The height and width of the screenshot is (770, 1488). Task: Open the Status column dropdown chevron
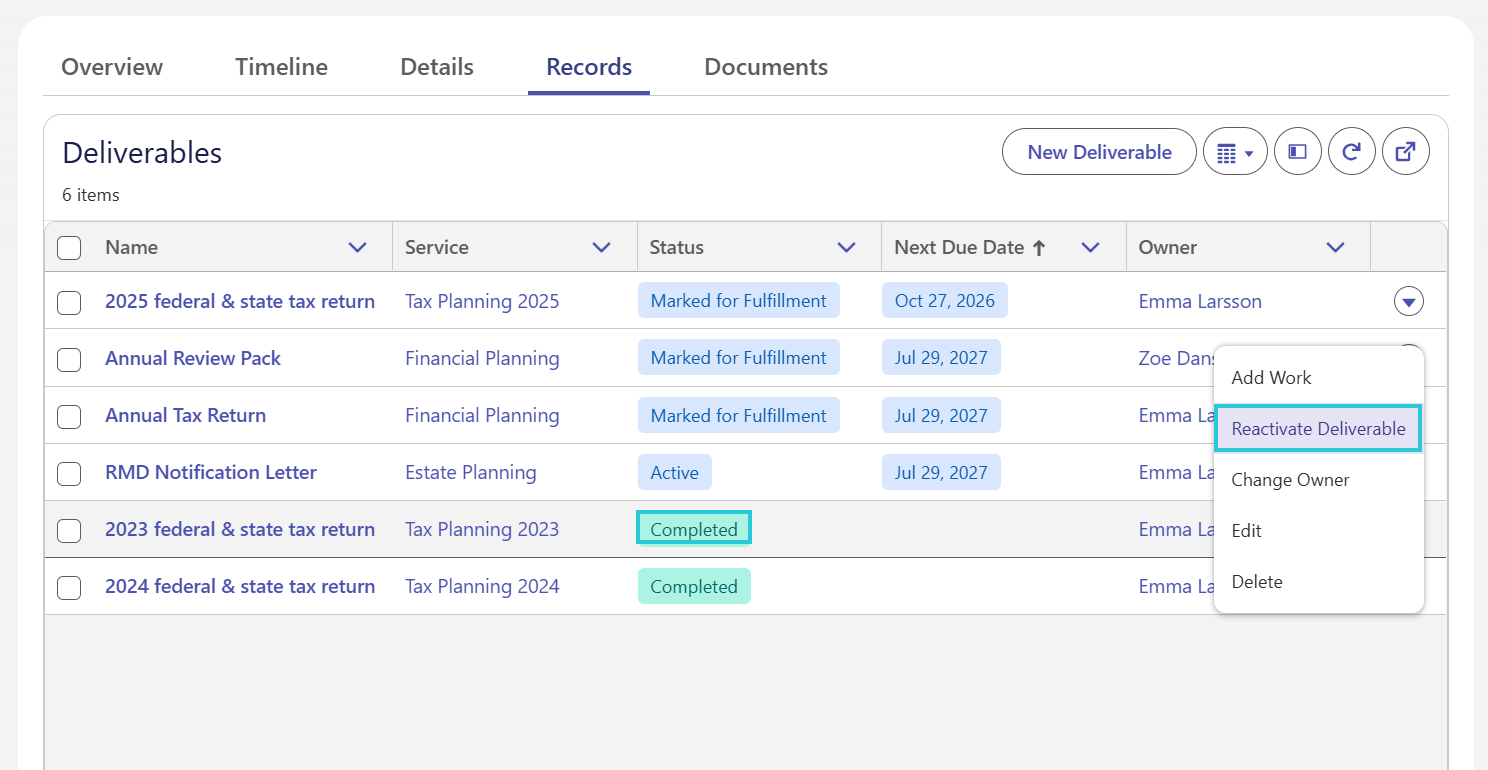pyautogui.click(x=846, y=248)
